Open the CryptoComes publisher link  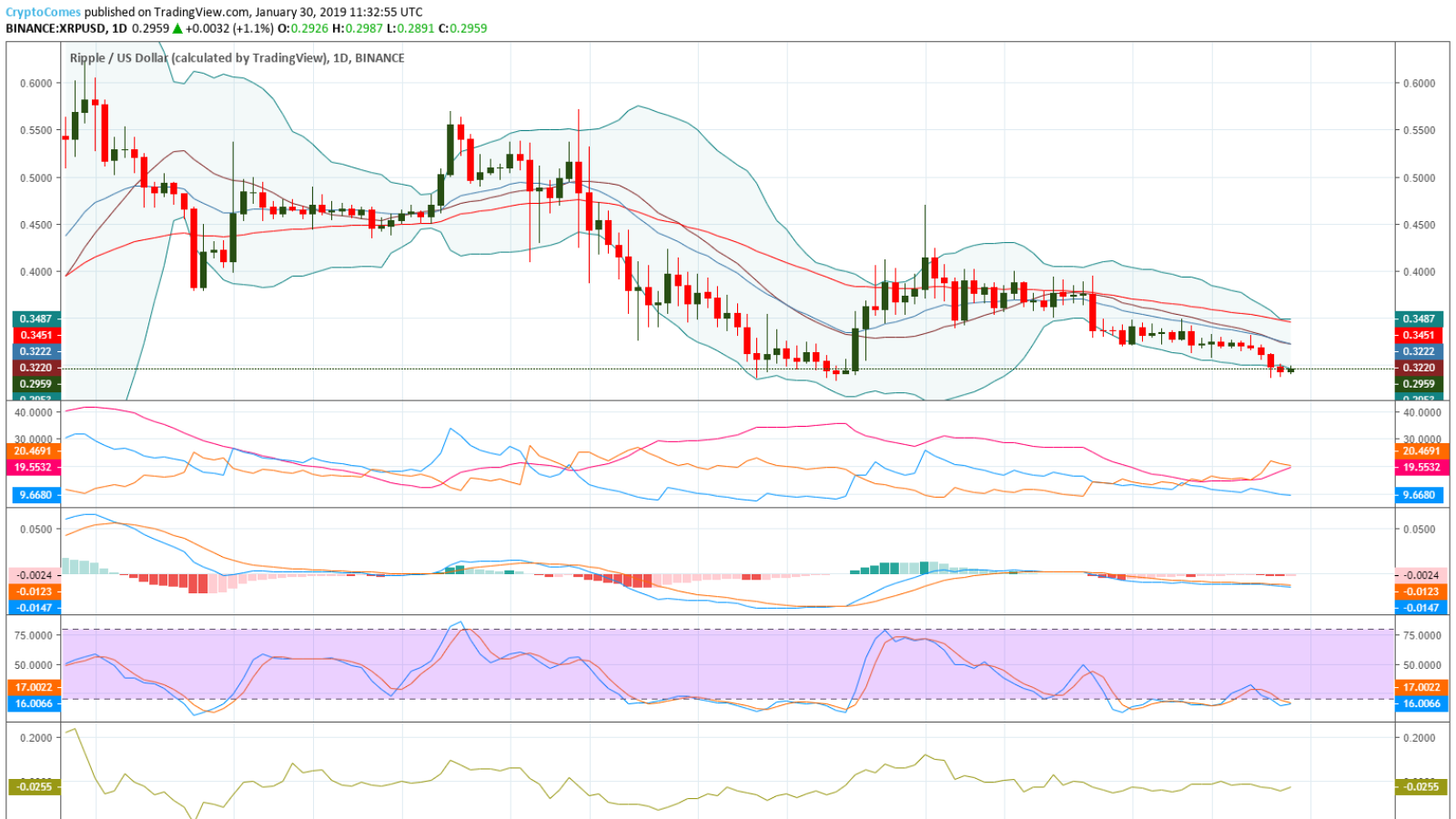tap(44, 12)
